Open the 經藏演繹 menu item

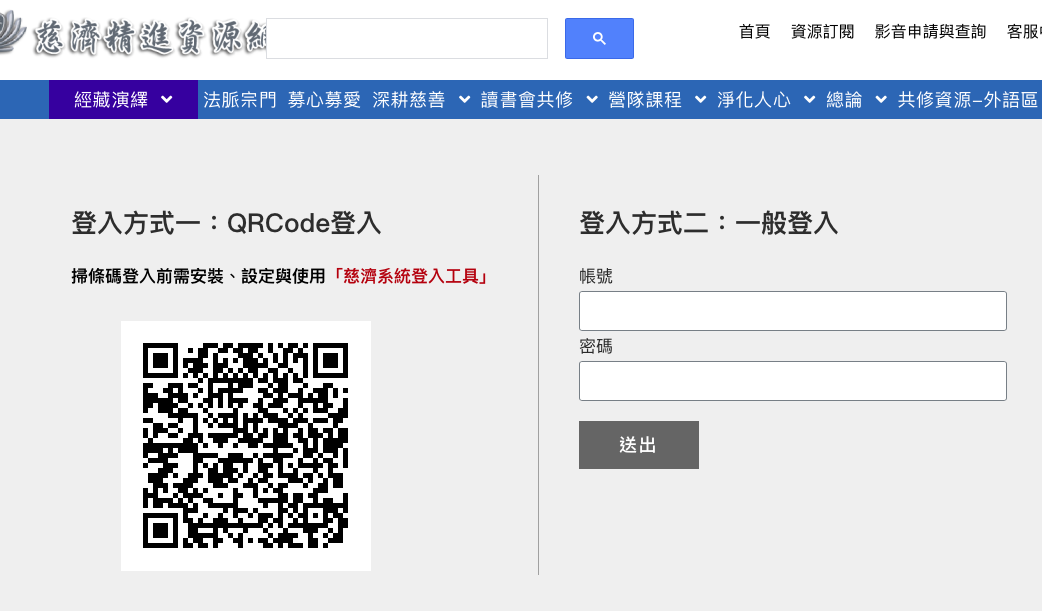pos(111,100)
